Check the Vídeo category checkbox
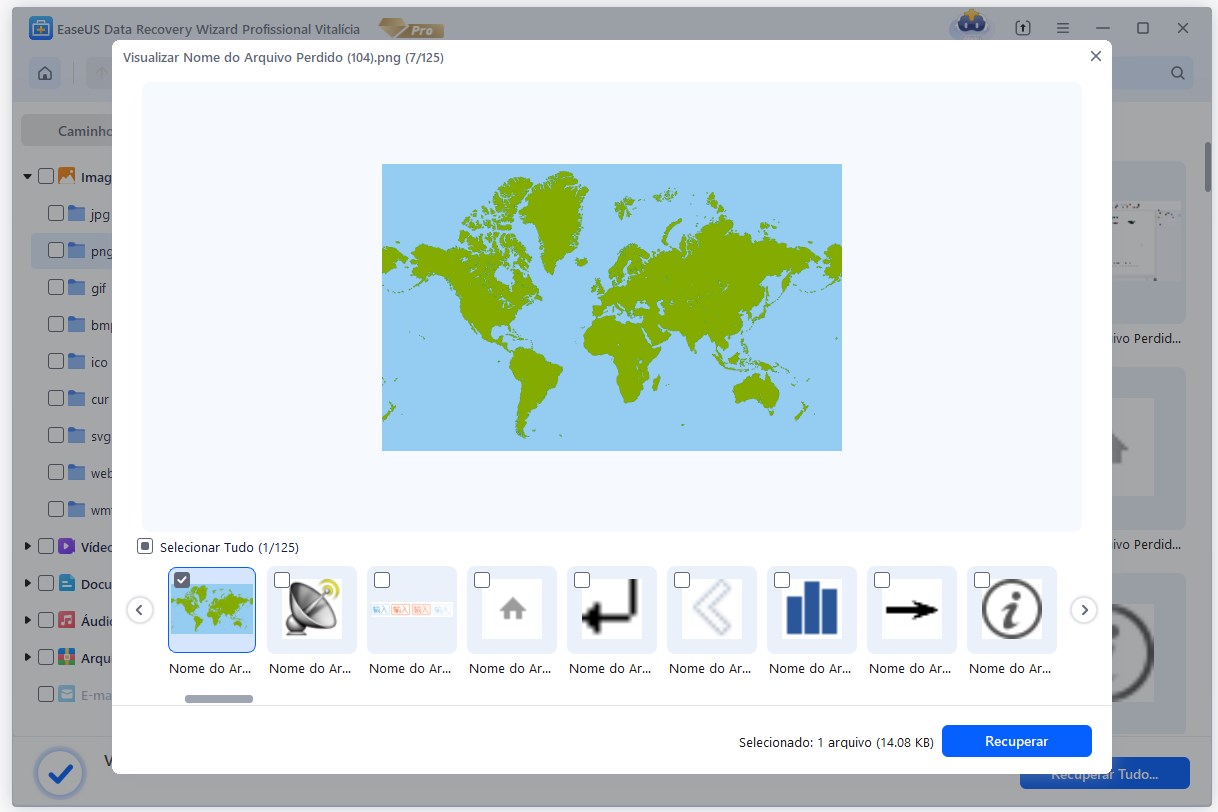Viewport: 1218px width, 812px height. [46, 546]
